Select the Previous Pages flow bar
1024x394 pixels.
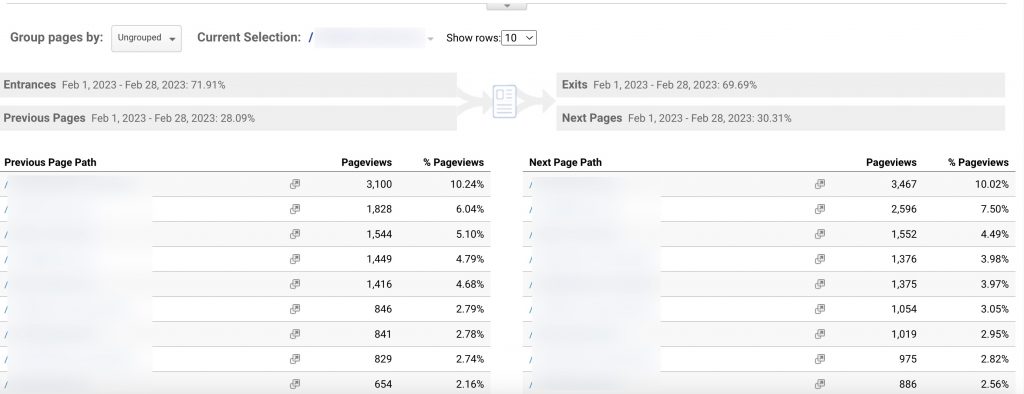(228, 118)
